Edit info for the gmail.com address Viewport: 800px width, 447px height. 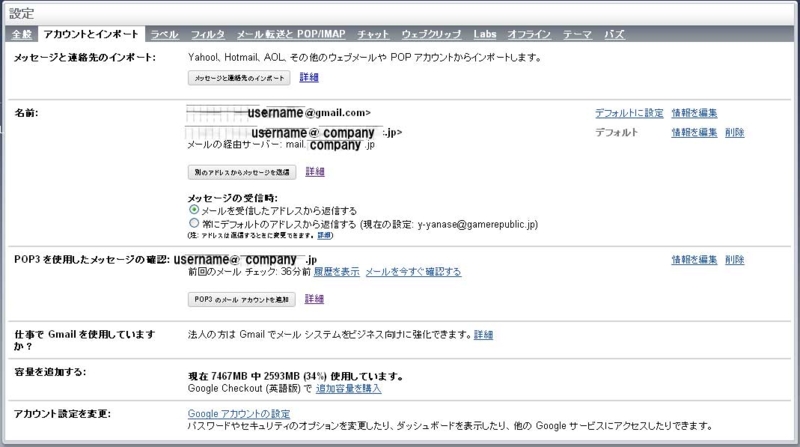[694, 113]
